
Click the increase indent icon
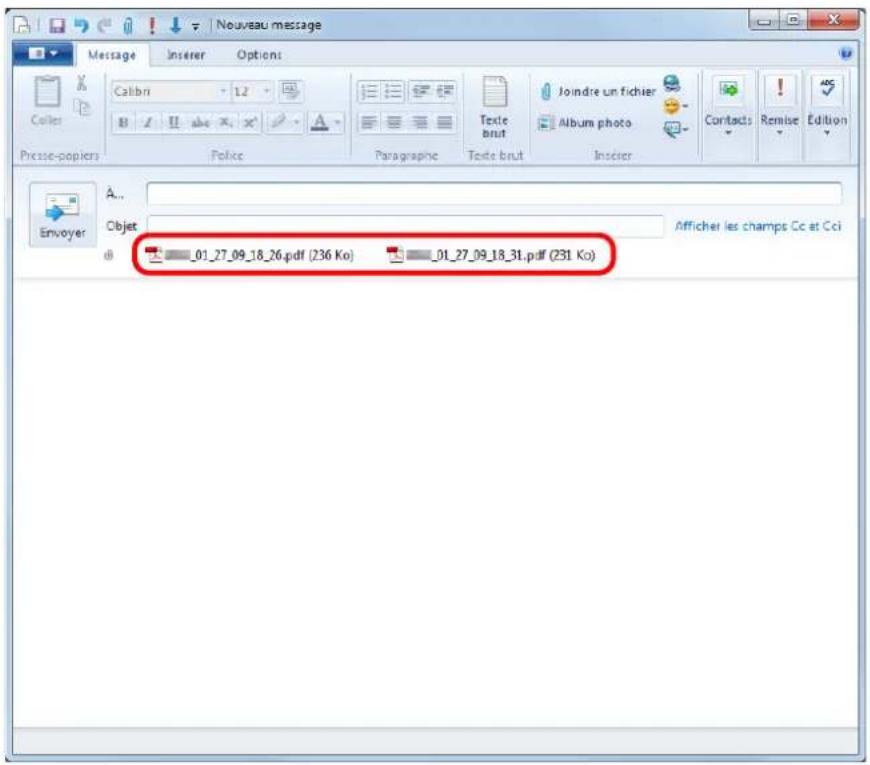click(x=445, y=92)
